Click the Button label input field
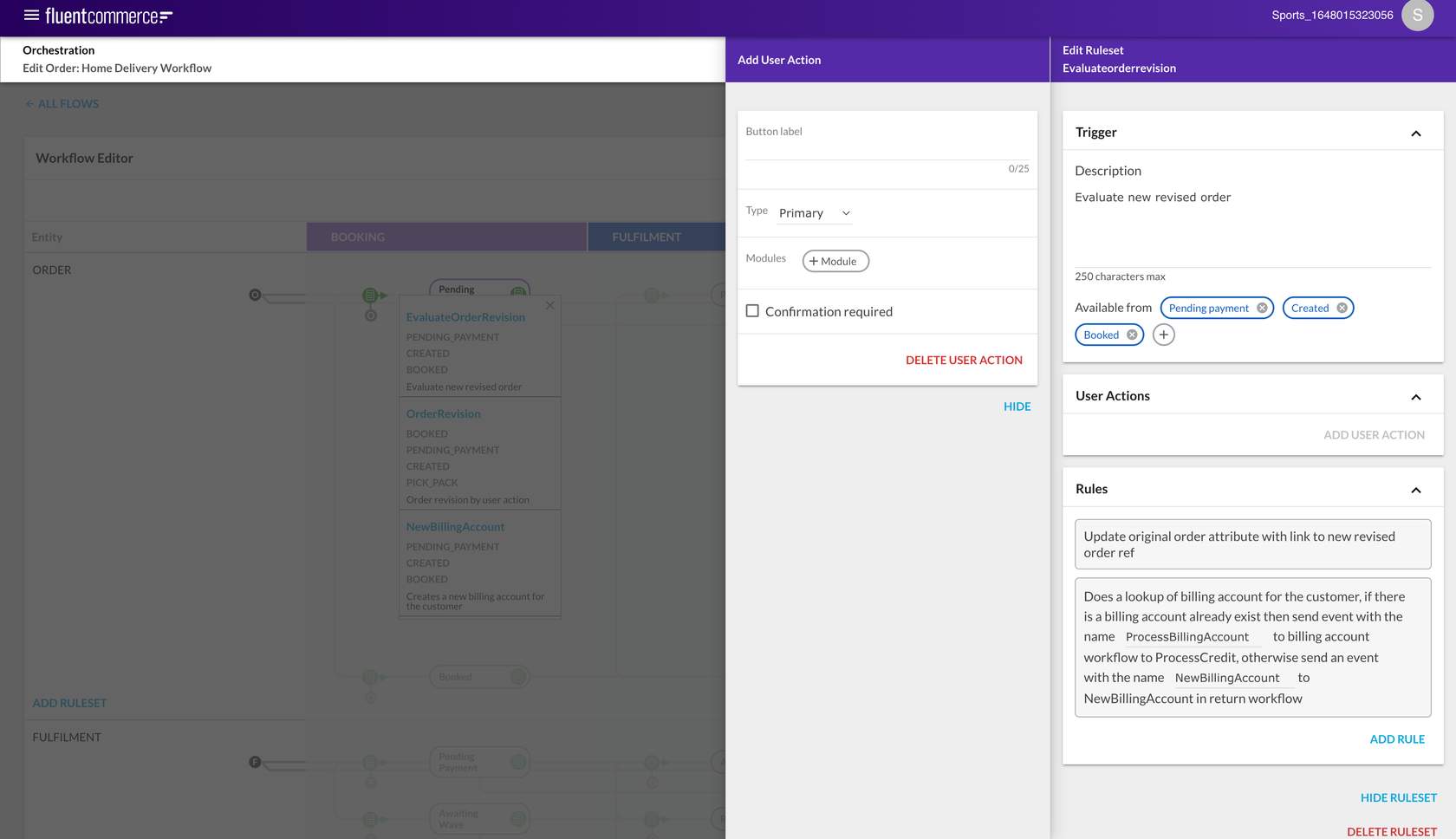The width and height of the screenshot is (1456, 839). [x=886, y=147]
